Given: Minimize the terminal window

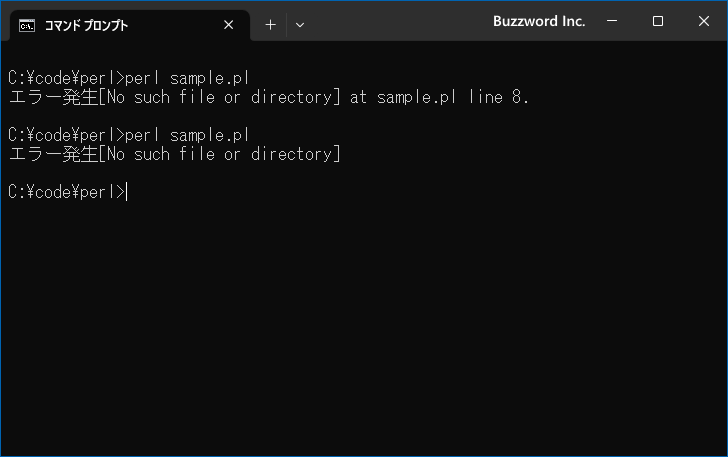Looking at the screenshot, I should click(x=612, y=21).
